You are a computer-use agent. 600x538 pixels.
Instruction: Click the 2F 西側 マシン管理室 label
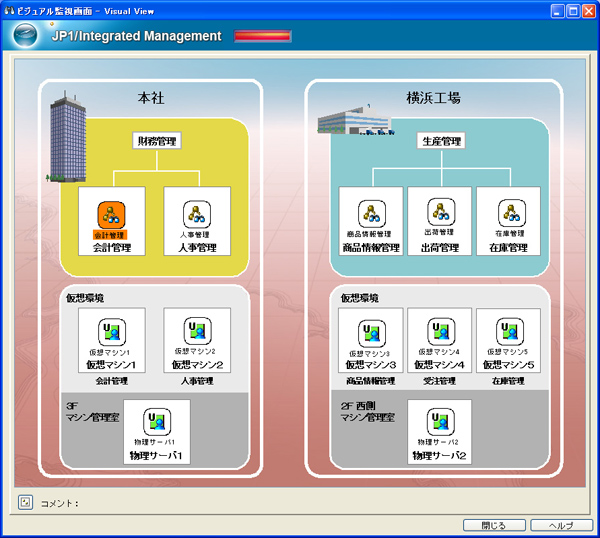367,412
